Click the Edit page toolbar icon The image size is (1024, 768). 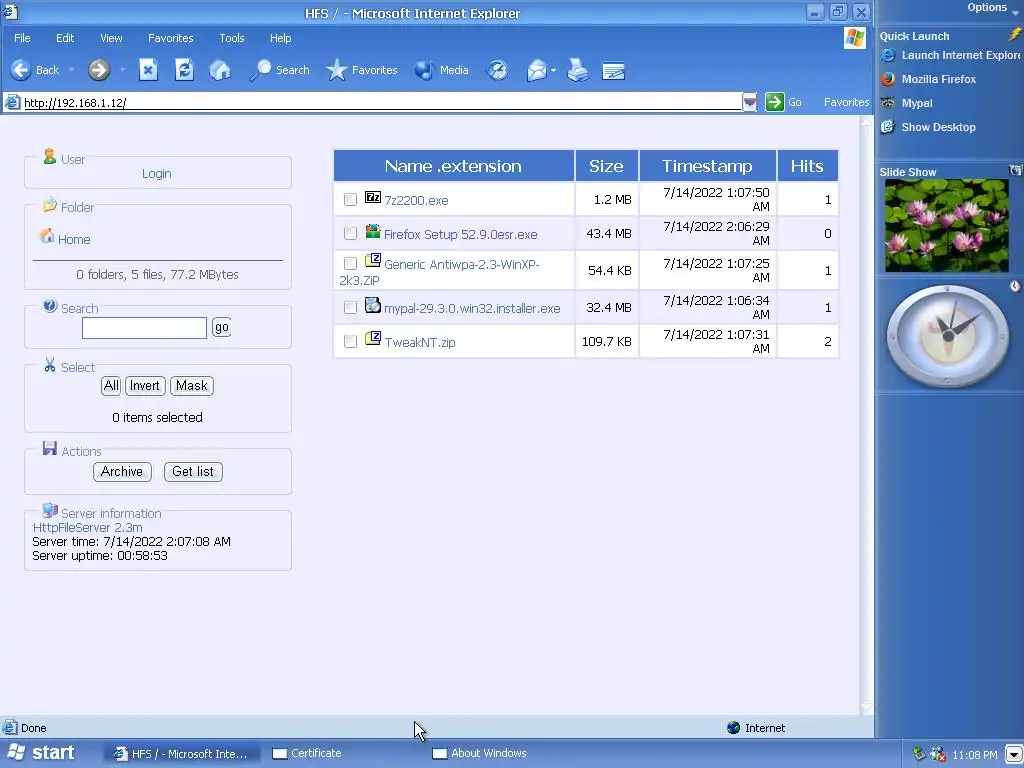coord(613,70)
